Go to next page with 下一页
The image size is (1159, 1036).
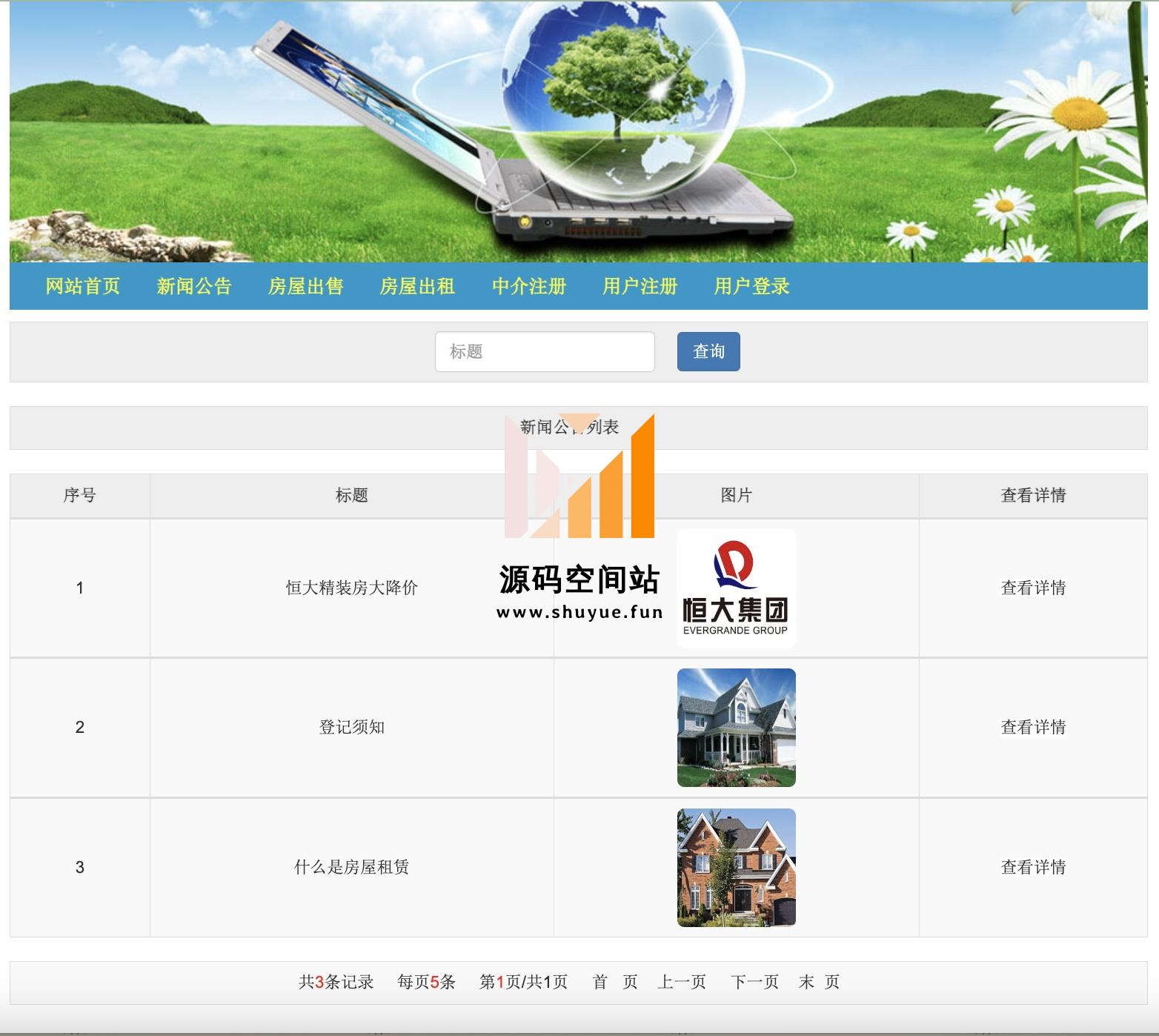754,983
